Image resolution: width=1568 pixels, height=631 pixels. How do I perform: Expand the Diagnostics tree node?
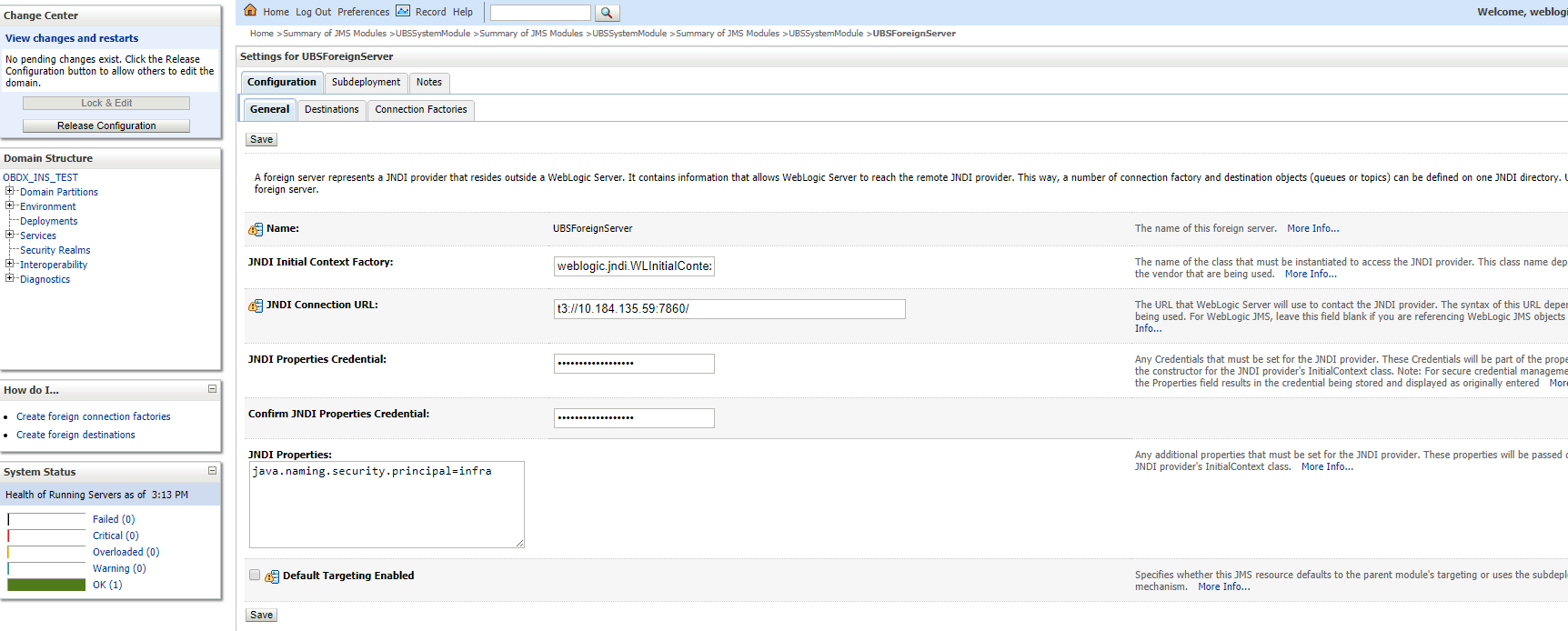(x=9, y=278)
